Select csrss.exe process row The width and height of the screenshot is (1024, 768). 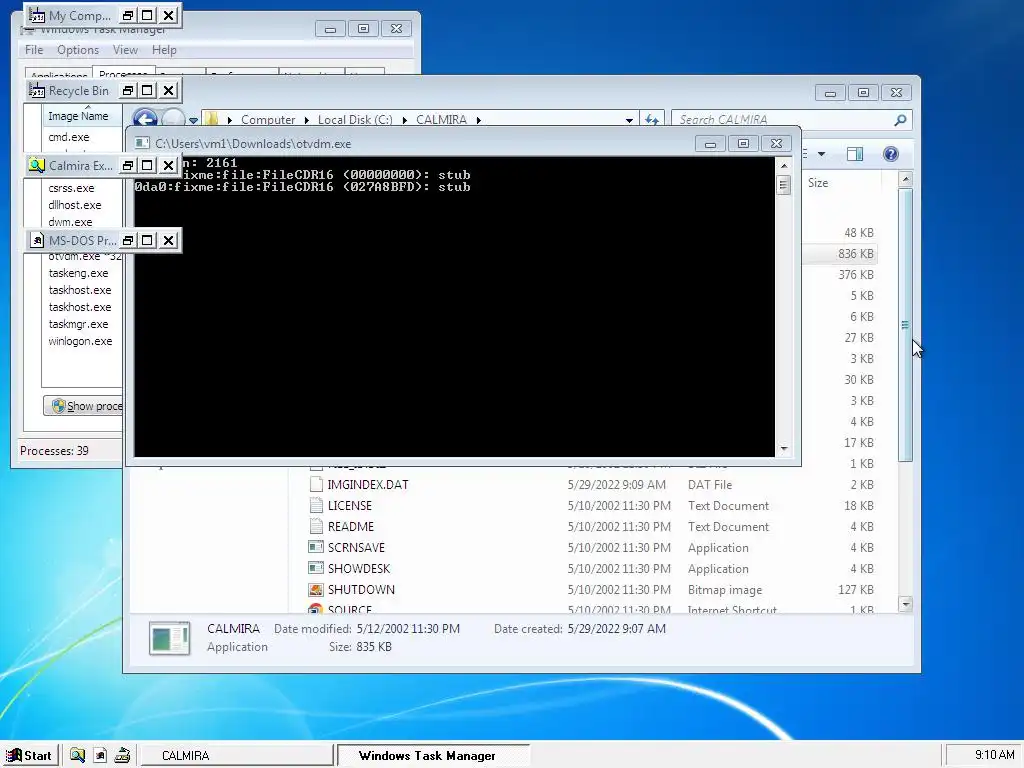pyautogui.click(x=71, y=188)
